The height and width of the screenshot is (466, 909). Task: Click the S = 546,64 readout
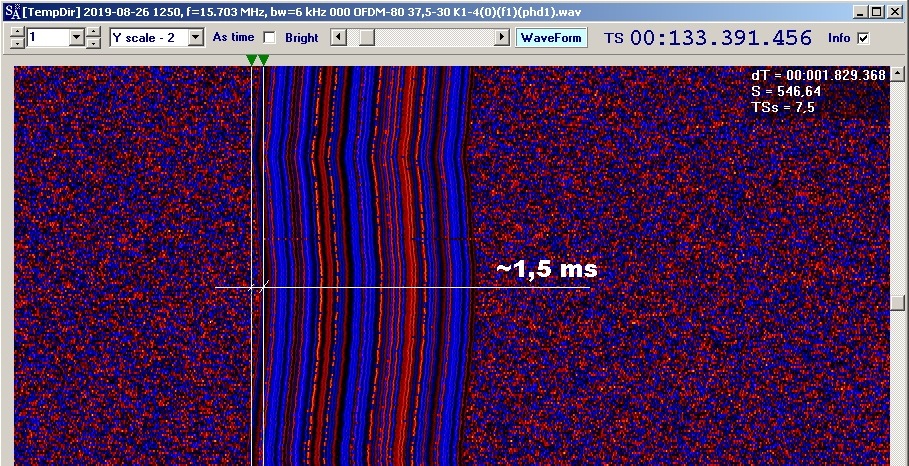(x=786, y=92)
